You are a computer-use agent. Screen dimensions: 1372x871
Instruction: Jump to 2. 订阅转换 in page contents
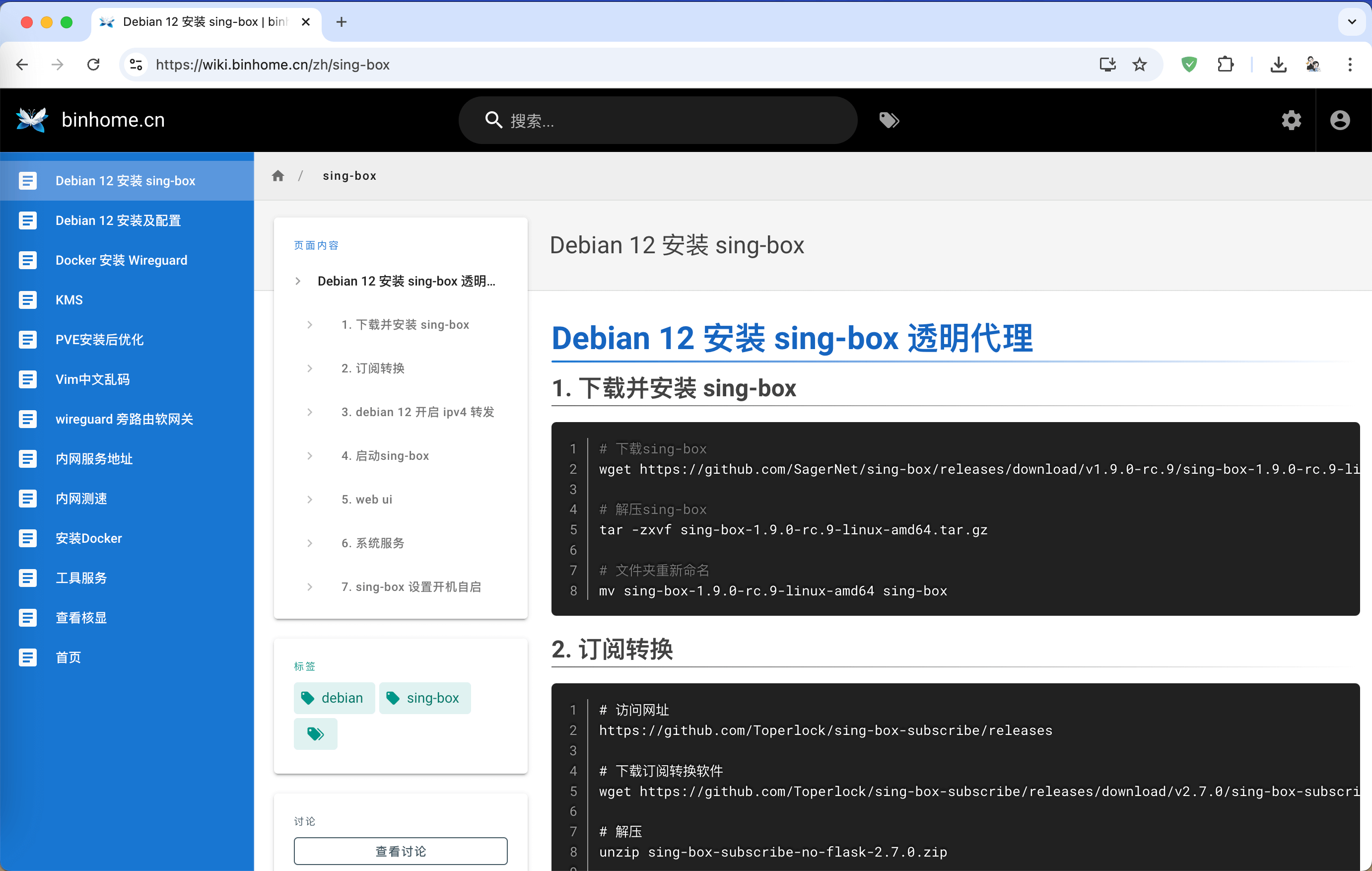click(x=373, y=368)
